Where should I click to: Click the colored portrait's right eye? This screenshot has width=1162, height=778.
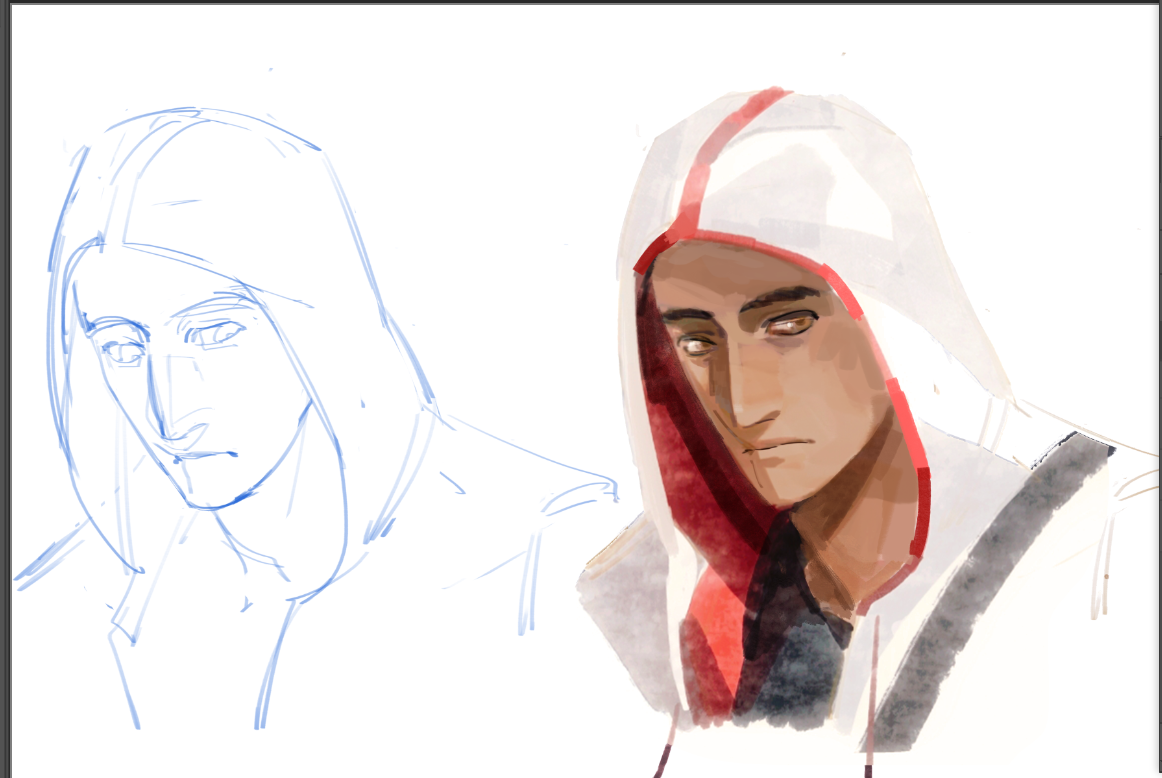click(x=792, y=324)
